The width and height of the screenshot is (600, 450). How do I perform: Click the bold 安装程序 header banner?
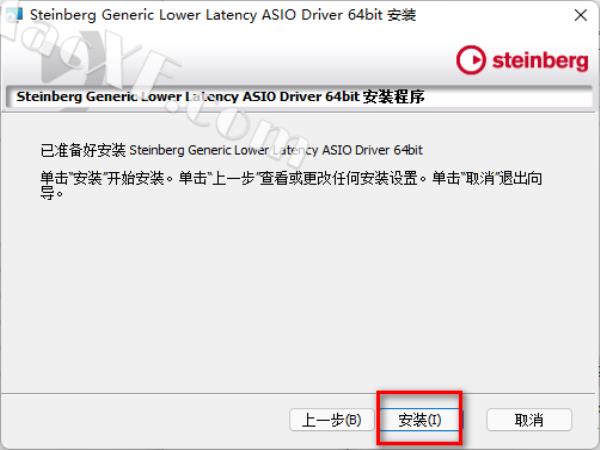pos(298,97)
